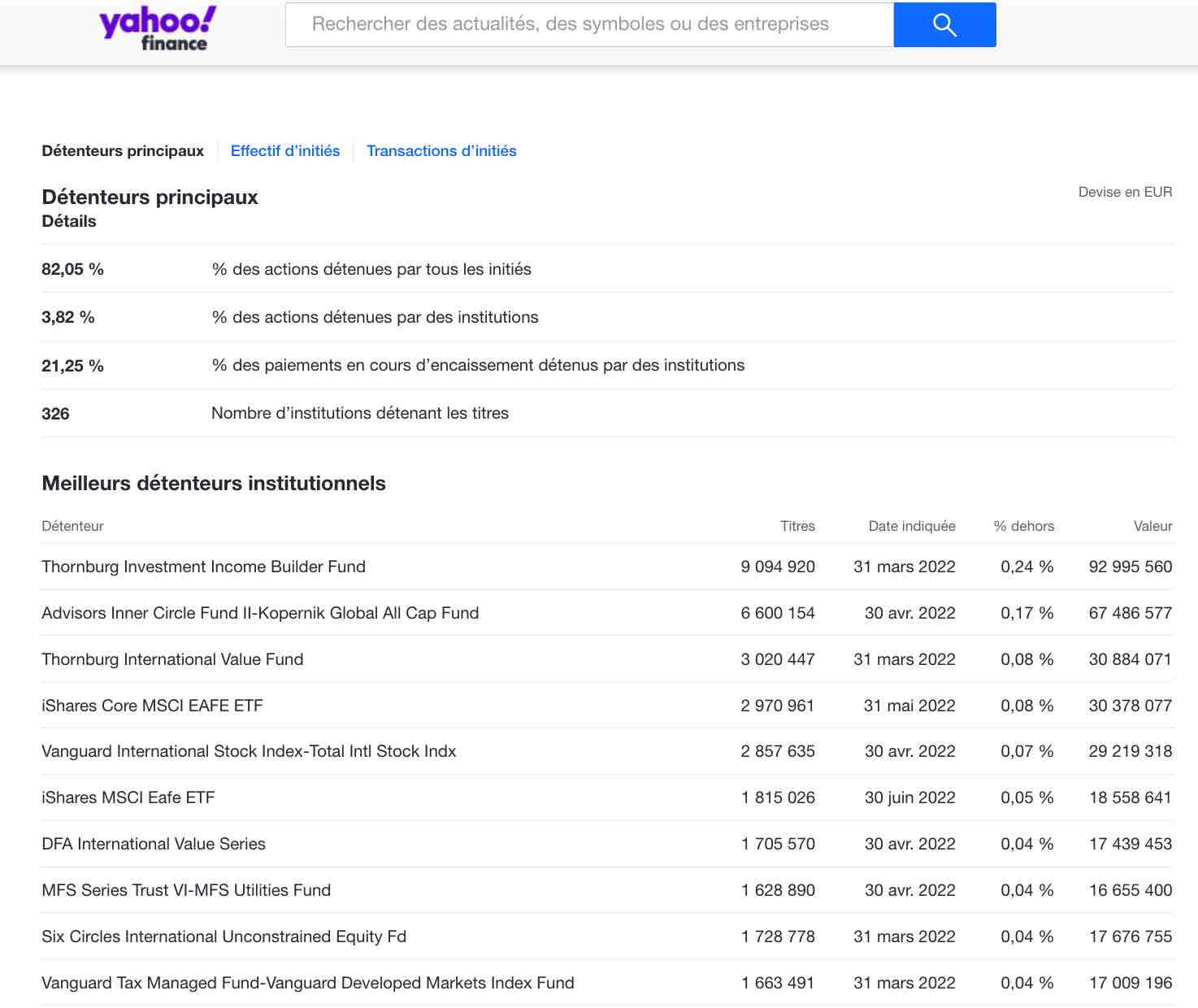Click the 17 009 196 value cell

tap(1131, 983)
